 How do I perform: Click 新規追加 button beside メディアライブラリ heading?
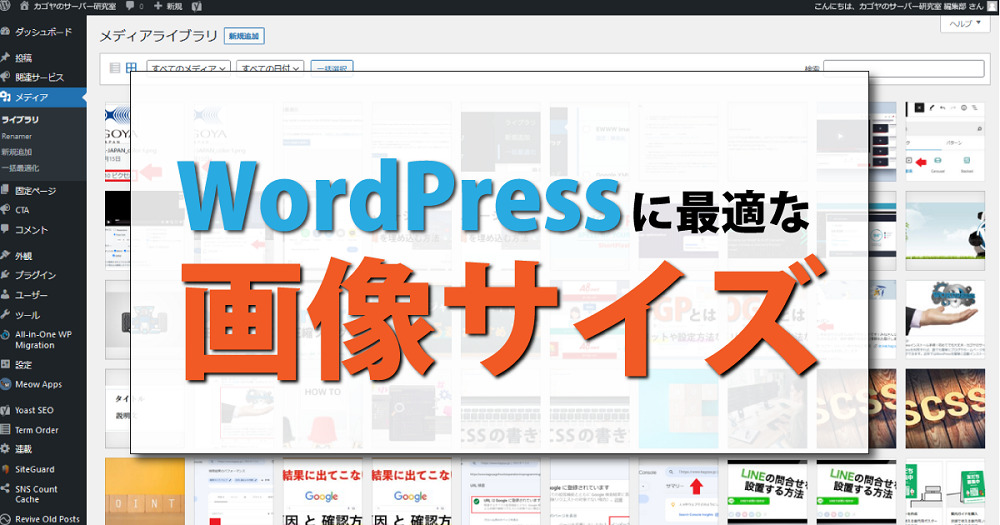(x=244, y=36)
